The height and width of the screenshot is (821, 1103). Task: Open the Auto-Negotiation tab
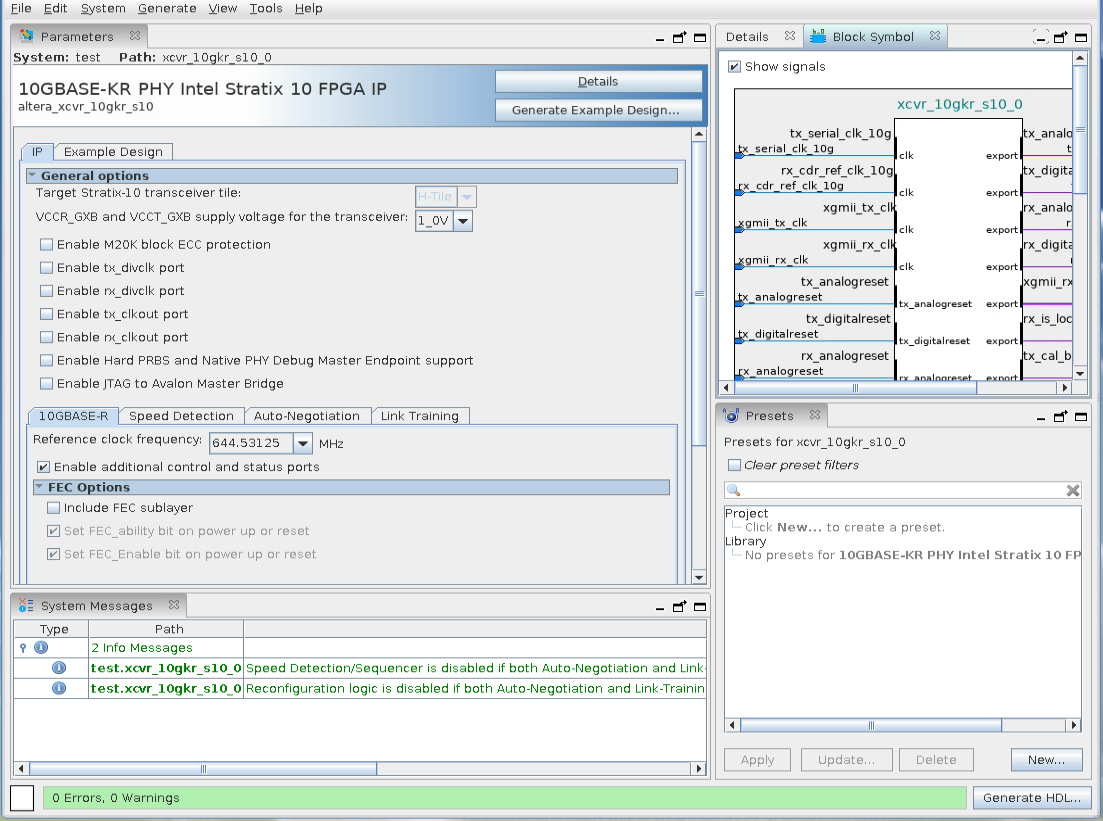[307, 416]
